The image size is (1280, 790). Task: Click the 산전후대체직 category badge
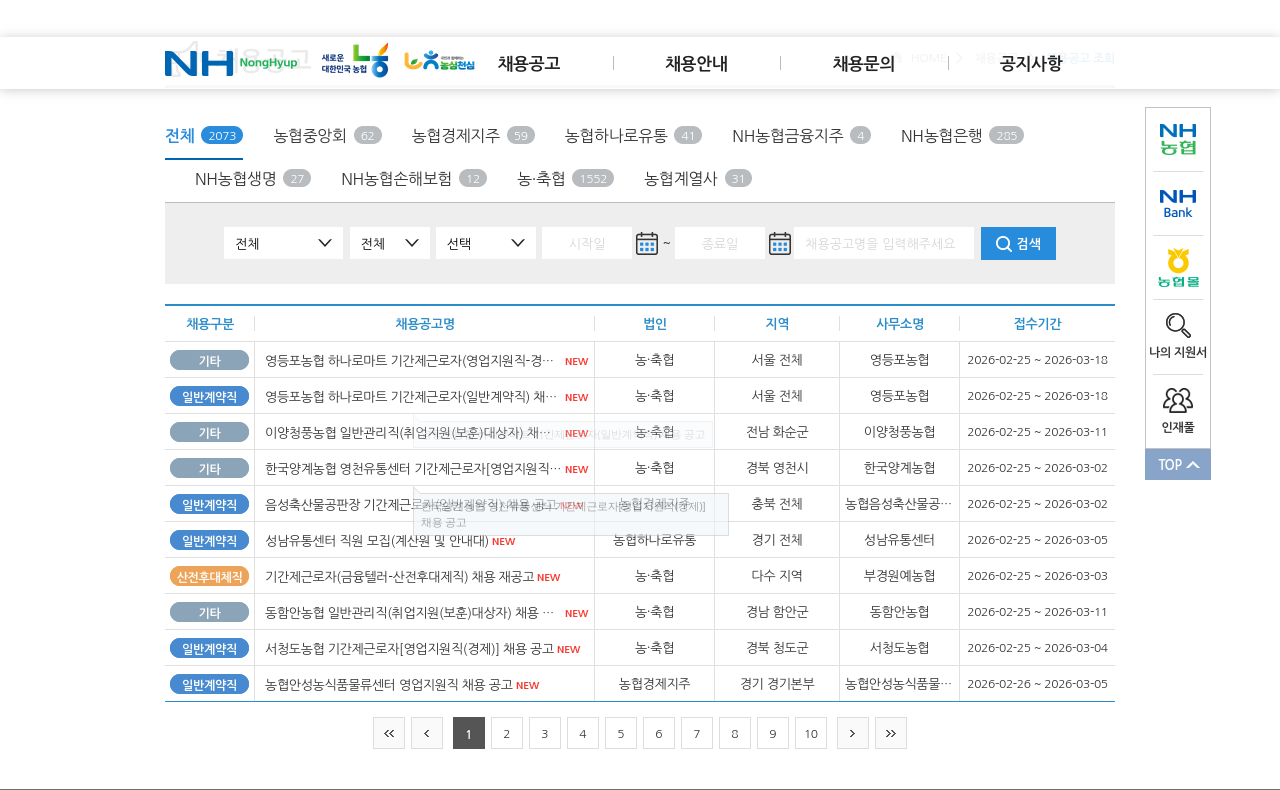coord(209,576)
